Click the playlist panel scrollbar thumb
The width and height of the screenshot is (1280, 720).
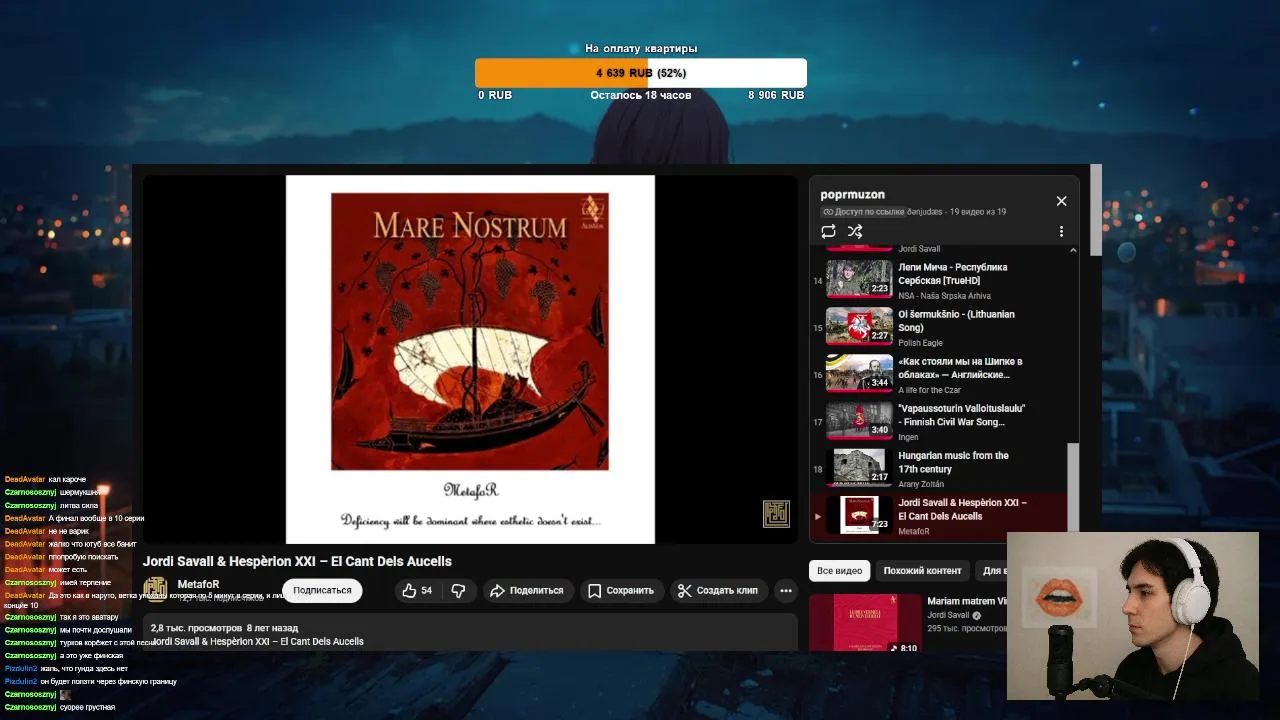tap(1073, 486)
